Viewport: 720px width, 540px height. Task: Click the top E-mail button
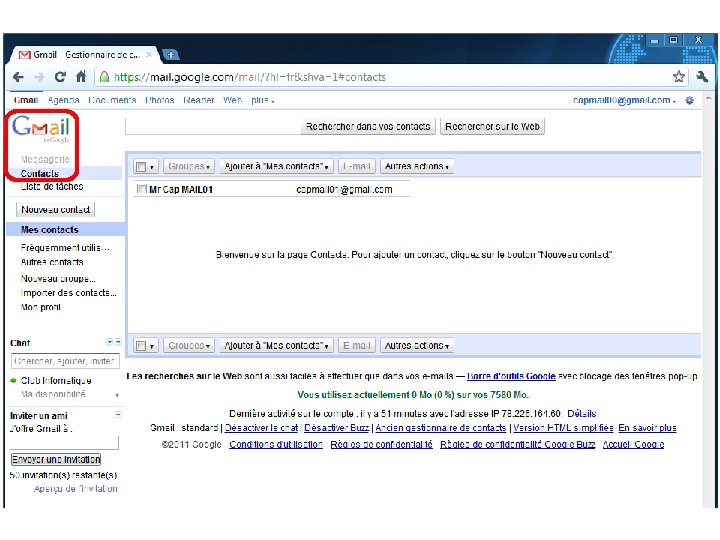pyautogui.click(x=357, y=166)
